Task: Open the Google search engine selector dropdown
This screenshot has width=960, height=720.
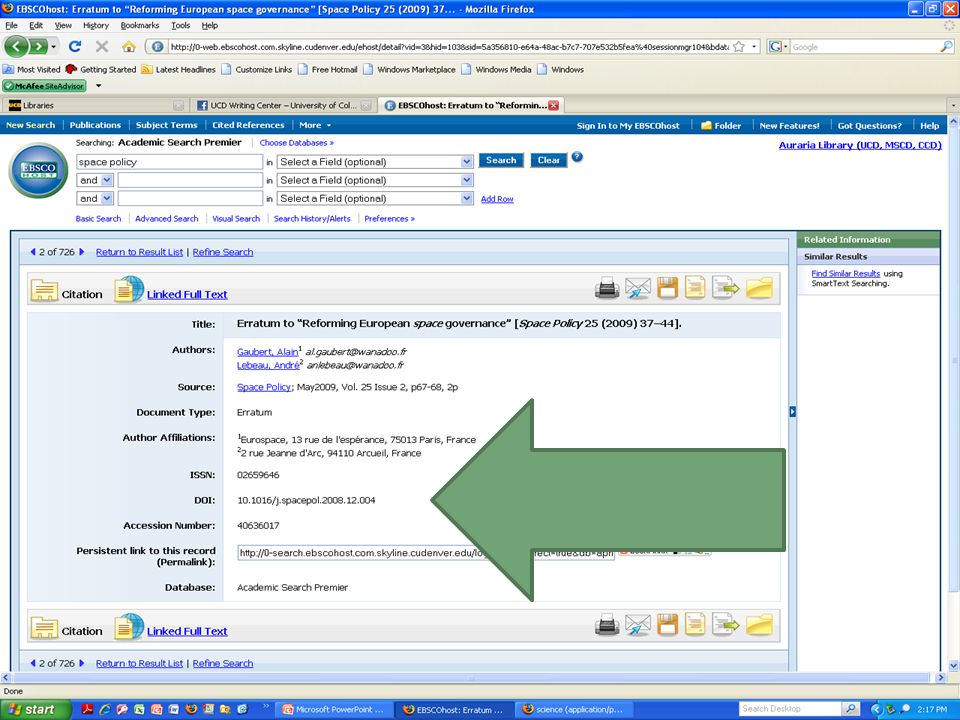Action: 778,47
